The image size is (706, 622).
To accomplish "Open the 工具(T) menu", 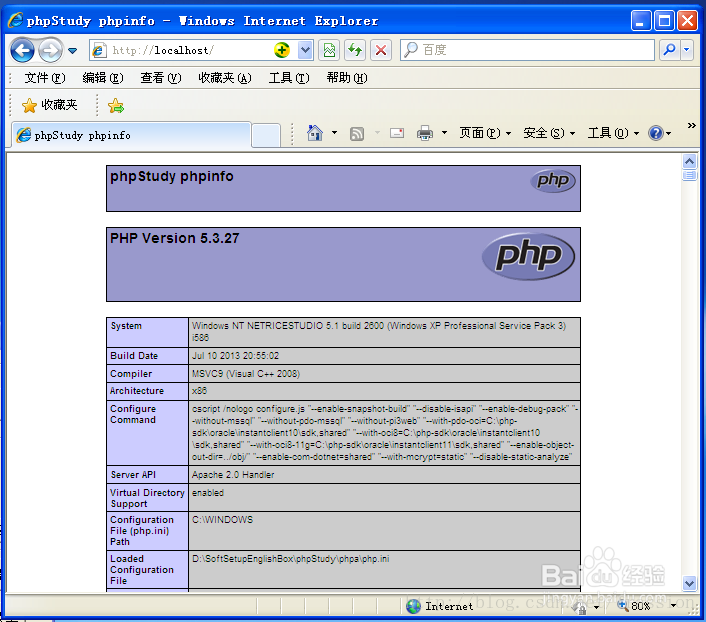I will pos(289,78).
